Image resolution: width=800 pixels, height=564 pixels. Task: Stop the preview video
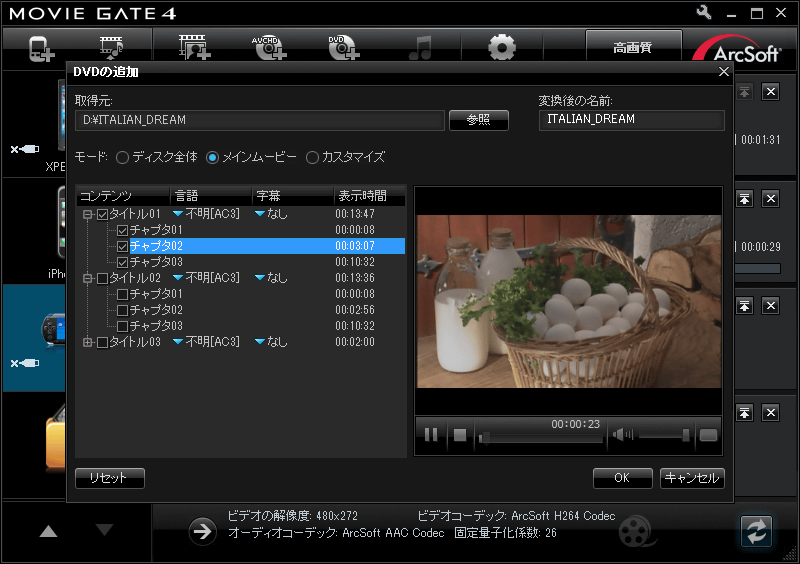coord(460,435)
